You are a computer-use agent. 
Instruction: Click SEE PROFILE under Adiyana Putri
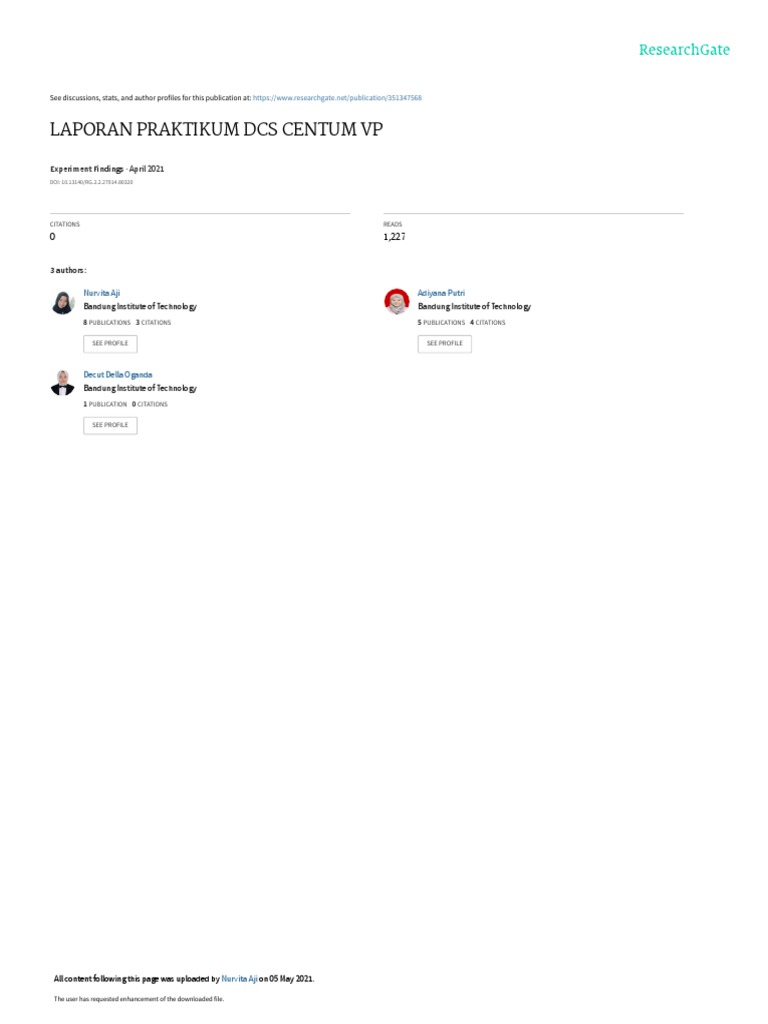coord(445,344)
